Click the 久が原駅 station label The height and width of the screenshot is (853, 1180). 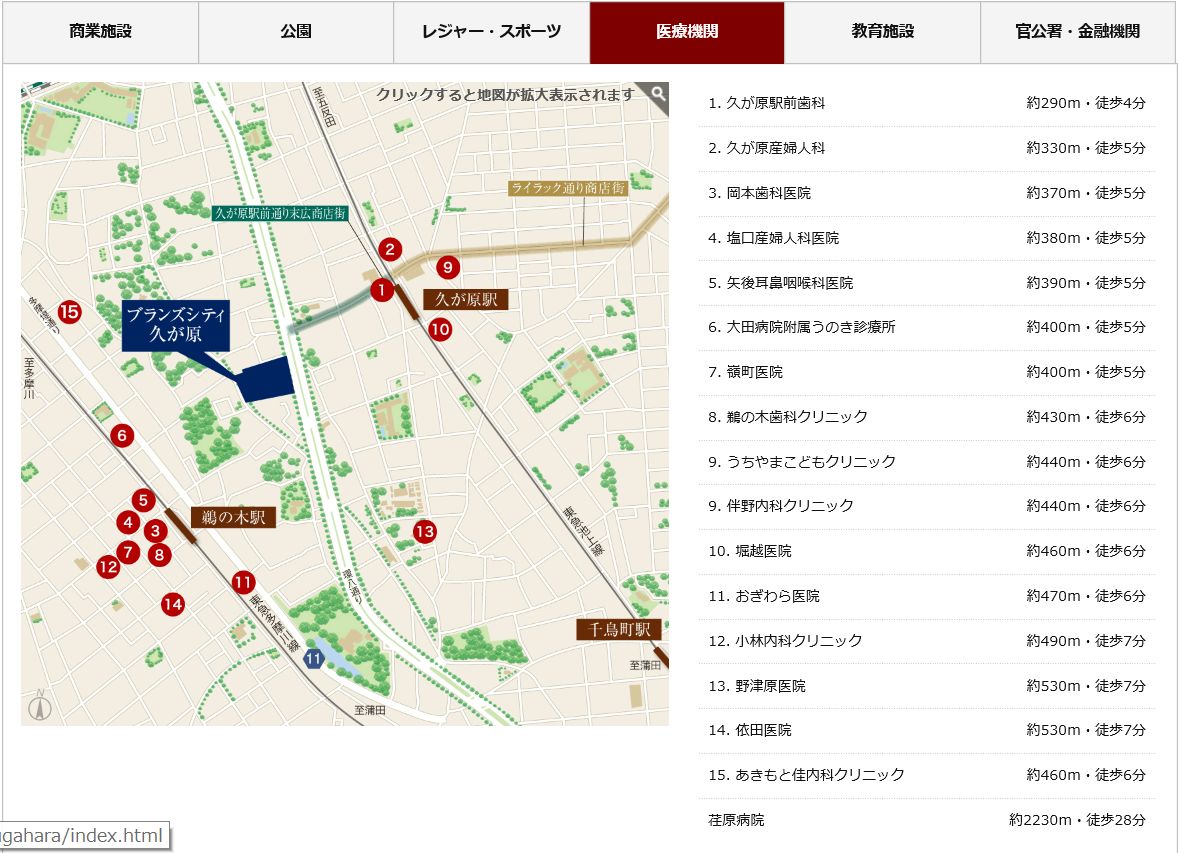tap(466, 299)
